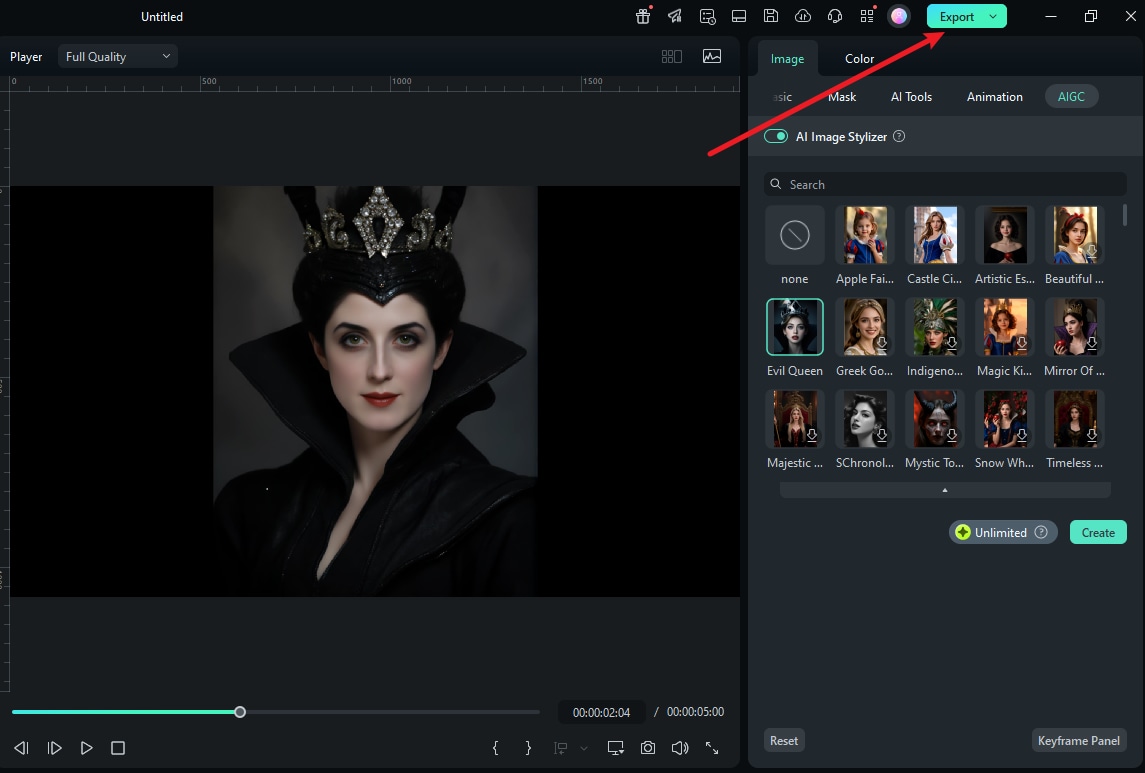The height and width of the screenshot is (773, 1145).
Task: Choose the Artistic Es... style
Action: 1005,235
